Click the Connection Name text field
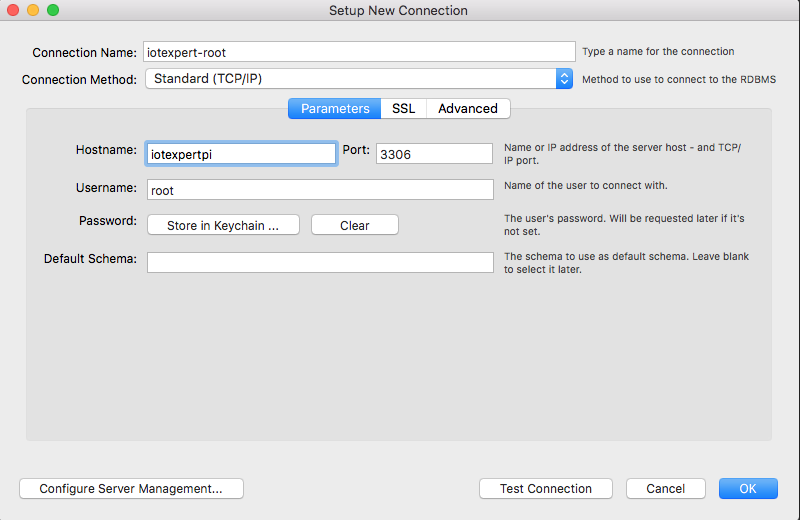The width and height of the screenshot is (800, 520). coord(359,52)
